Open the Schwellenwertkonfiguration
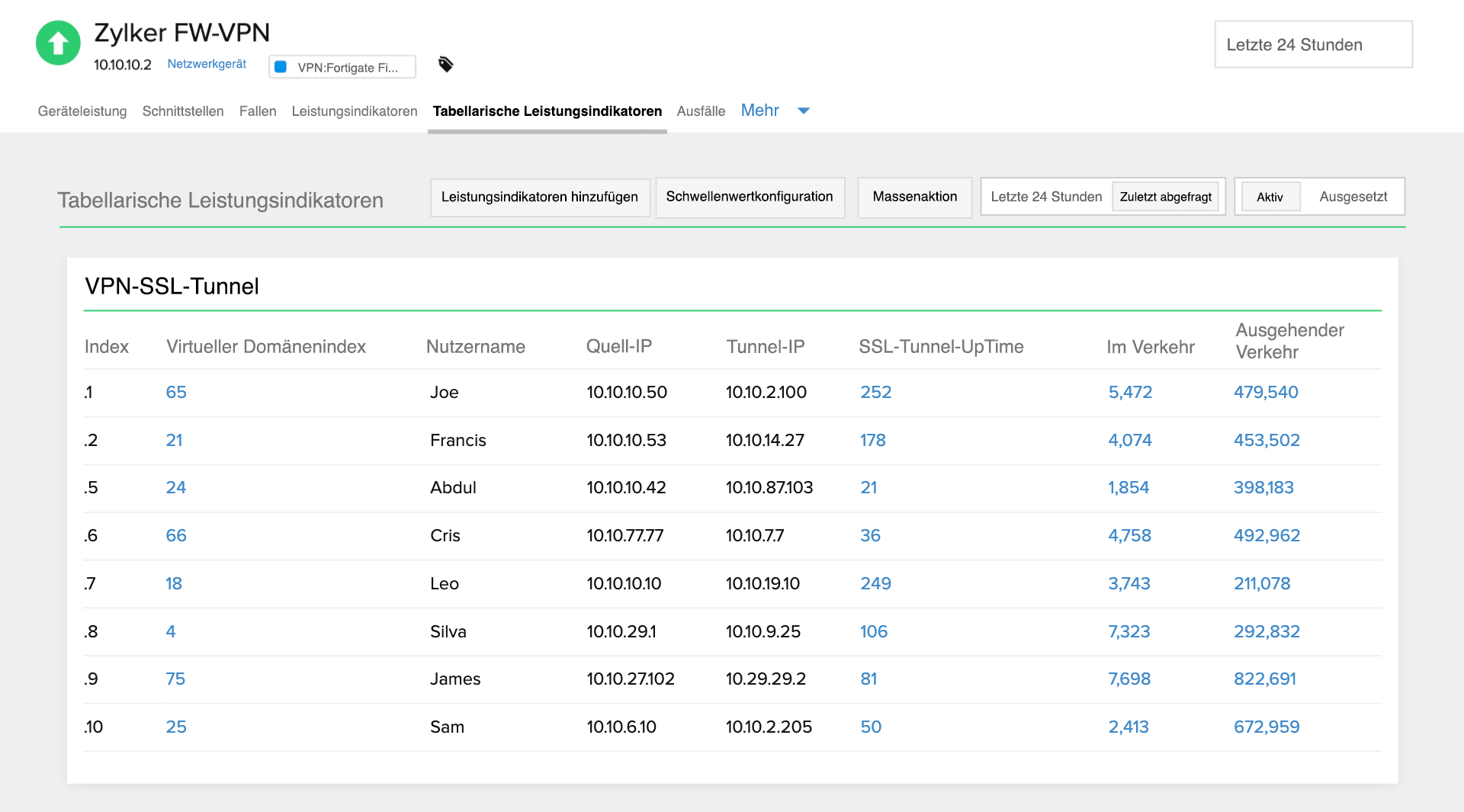The image size is (1464, 812). coord(750,197)
